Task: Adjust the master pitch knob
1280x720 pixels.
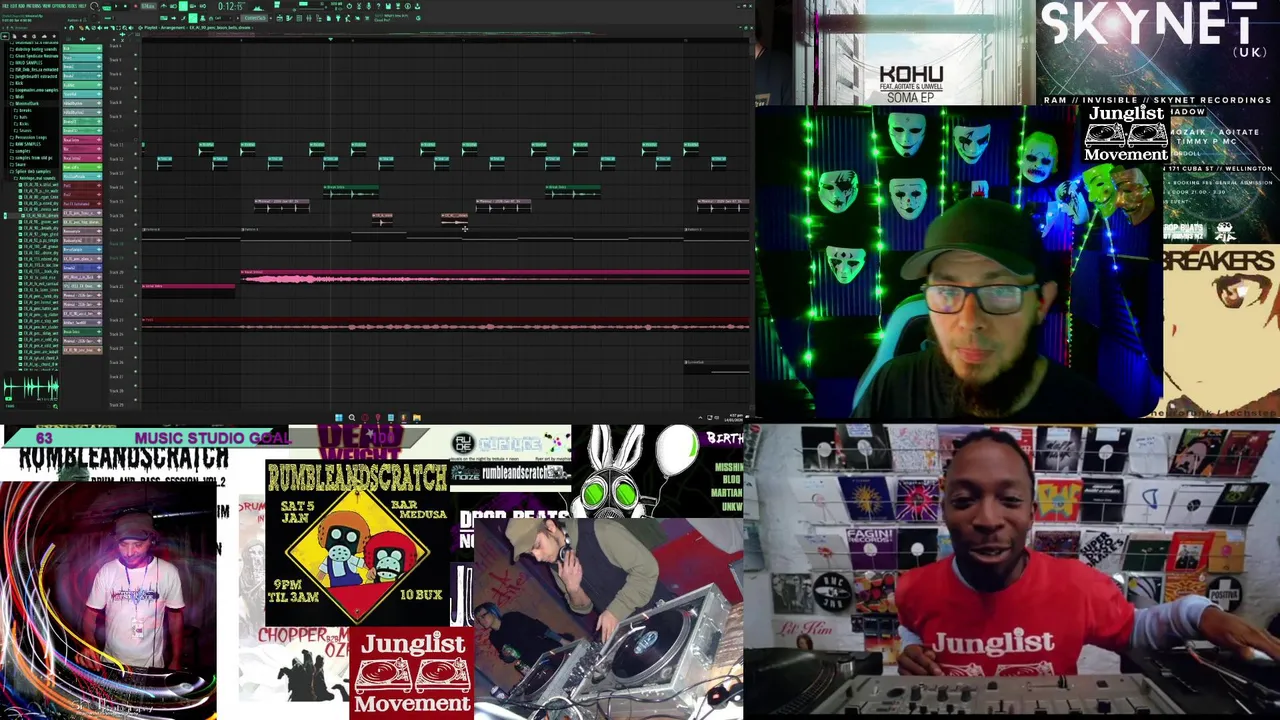Action: click(94, 18)
